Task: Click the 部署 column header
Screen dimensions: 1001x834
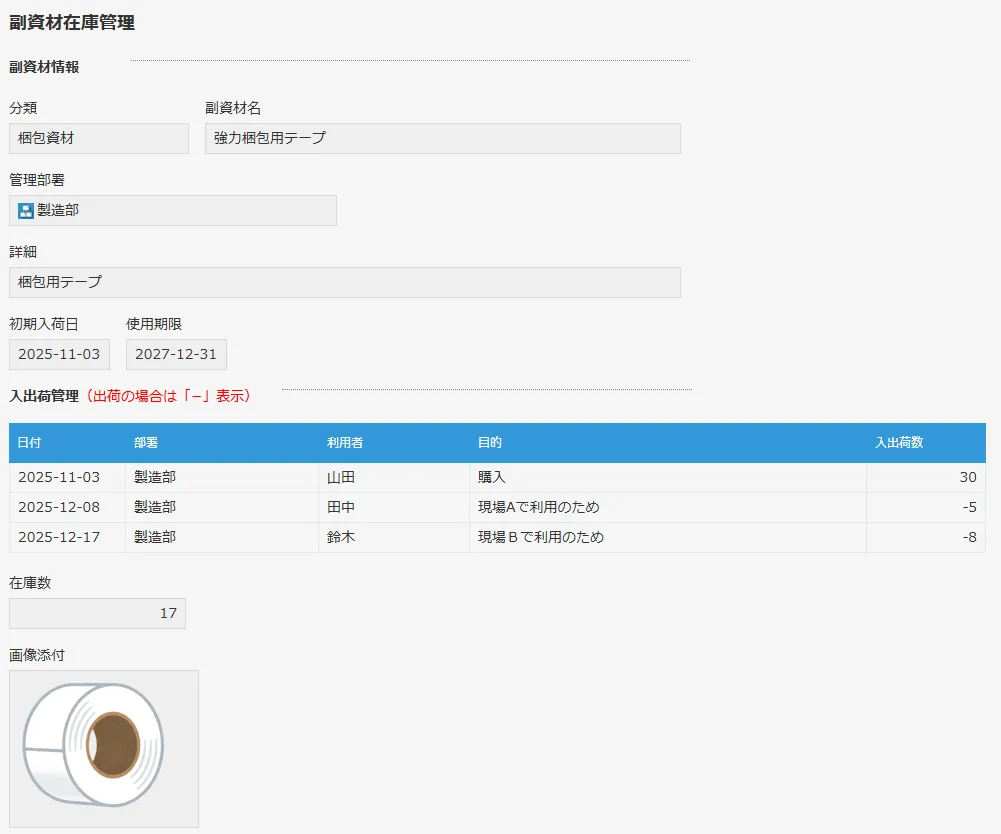Action: coord(146,443)
